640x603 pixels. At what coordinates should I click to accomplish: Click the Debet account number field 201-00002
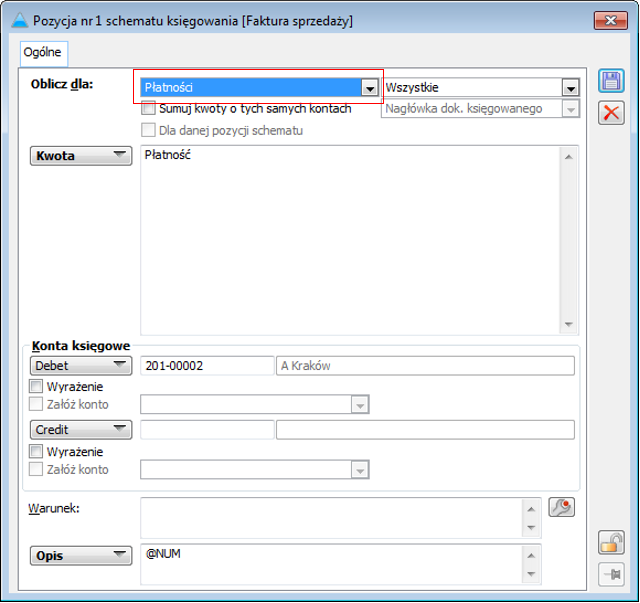coord(207,365)
